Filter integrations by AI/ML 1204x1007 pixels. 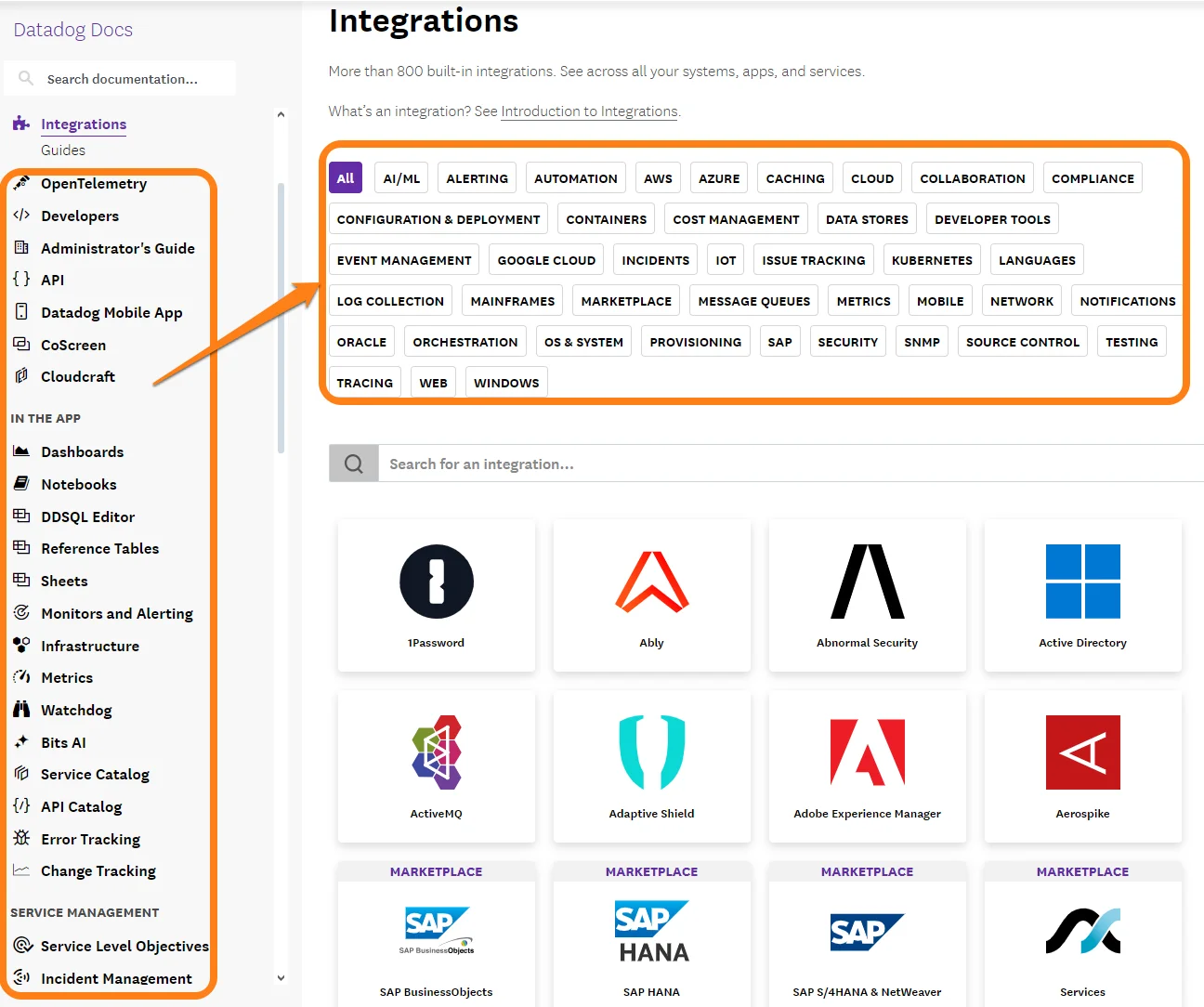(x=401, y=178)
